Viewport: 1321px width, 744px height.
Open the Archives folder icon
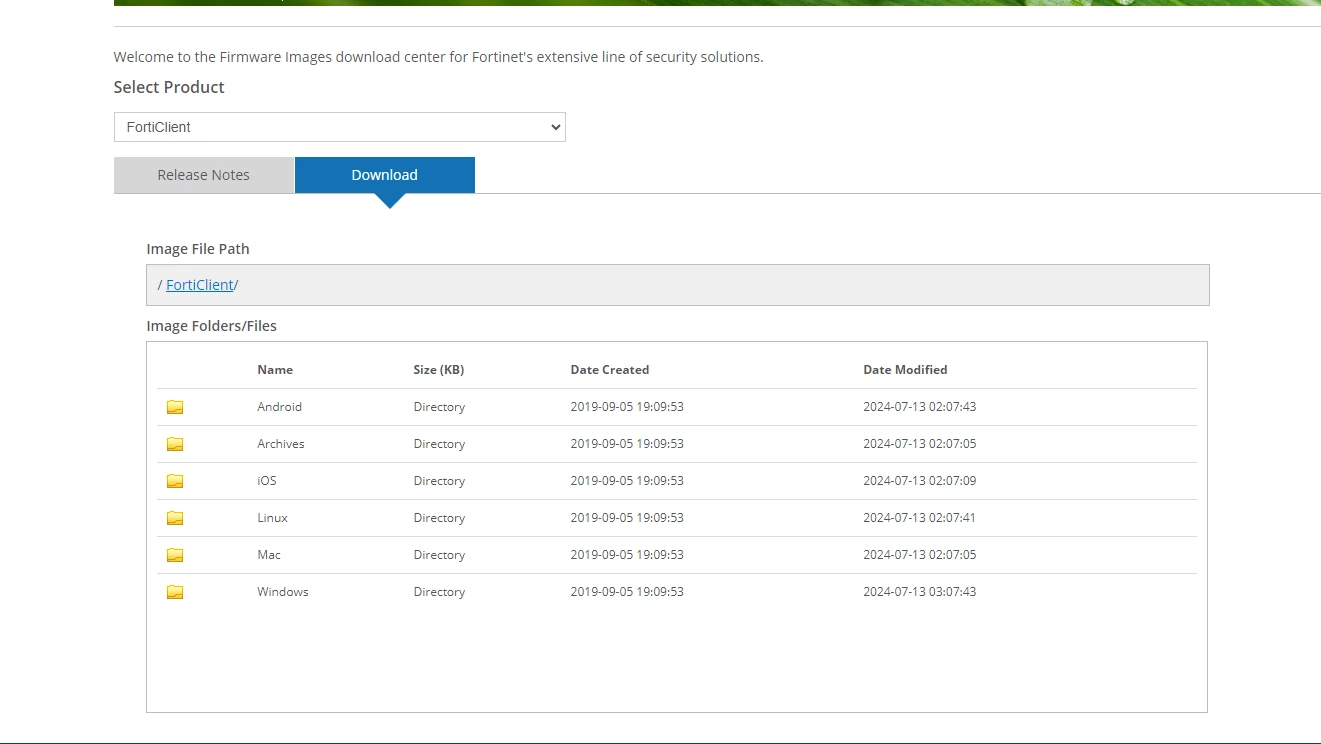(x=175, y=444)
